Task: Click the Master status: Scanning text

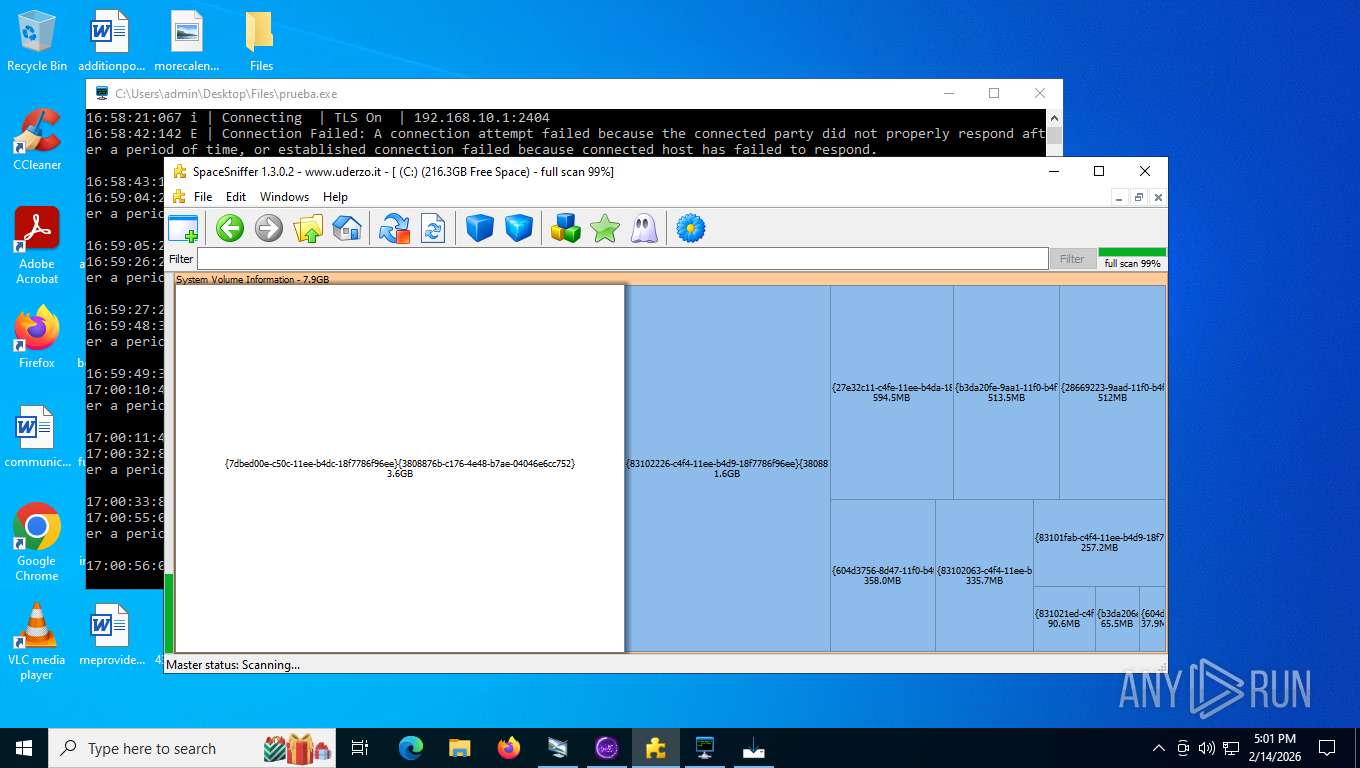Action: [233, 665]
